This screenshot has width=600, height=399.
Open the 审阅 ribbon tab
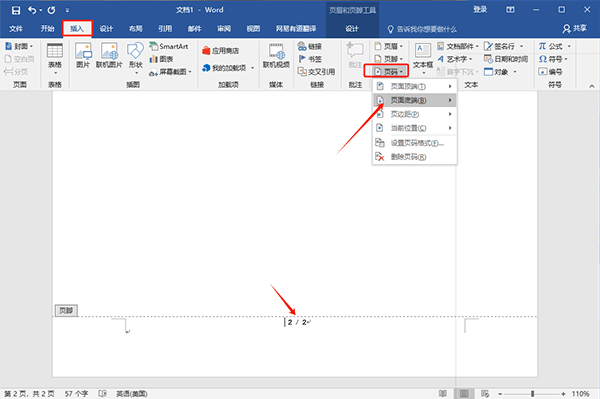click(x=224, y=29)
